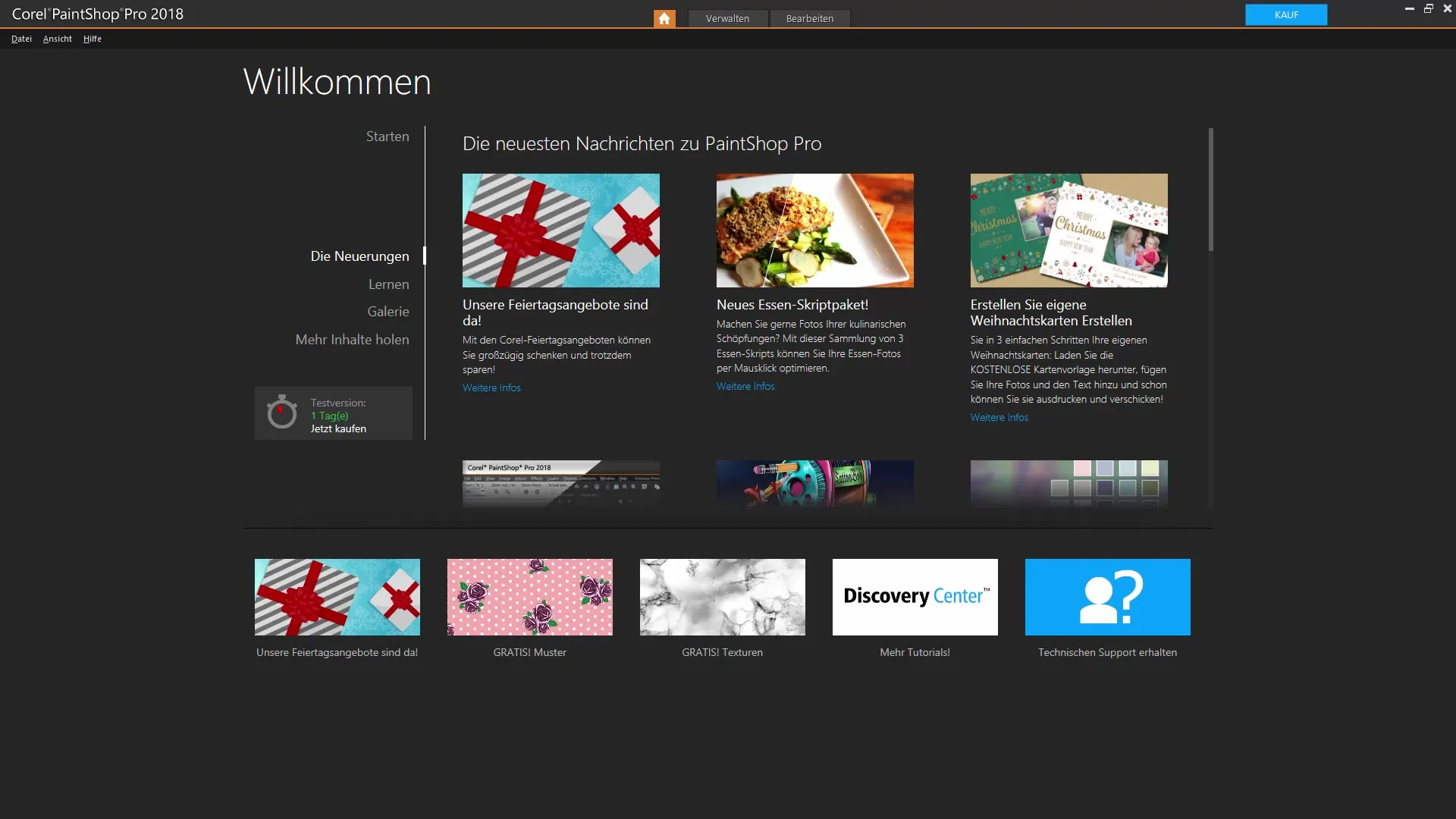Viewport: 1456px width, 819px height.
Task: Open the GRATIS! Muster rose pattern tile
Action: tap(530, 597)
